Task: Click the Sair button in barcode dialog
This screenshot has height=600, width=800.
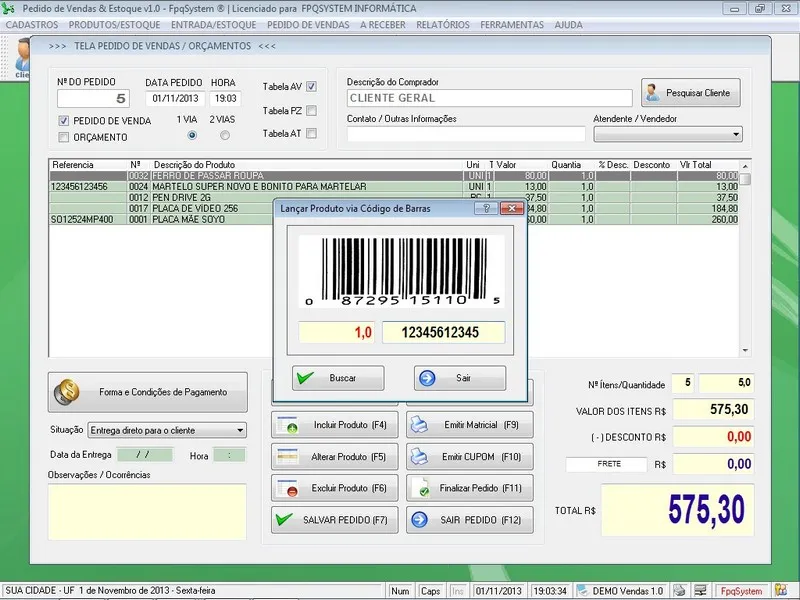Action: (459, 378)
